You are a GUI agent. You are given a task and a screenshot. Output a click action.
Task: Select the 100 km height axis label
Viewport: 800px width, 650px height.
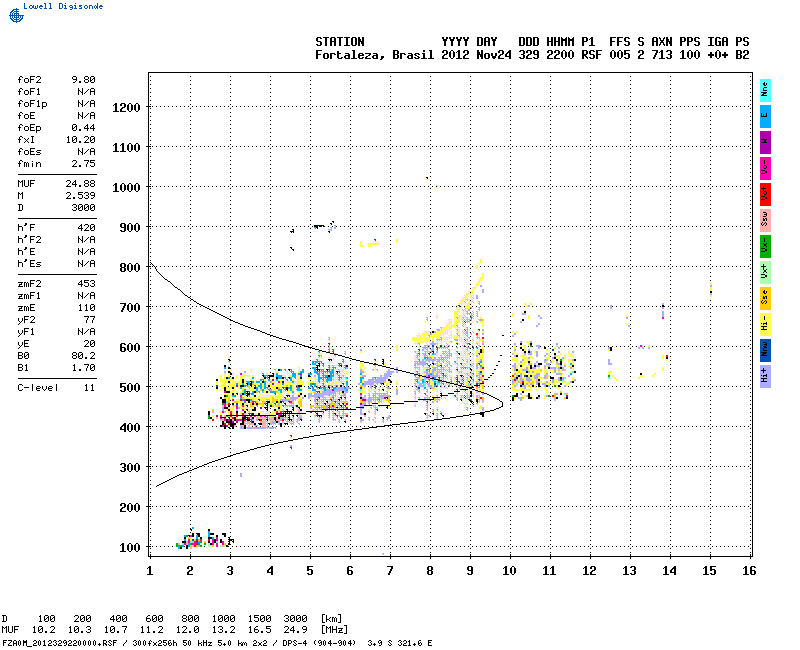pos(130,548)
